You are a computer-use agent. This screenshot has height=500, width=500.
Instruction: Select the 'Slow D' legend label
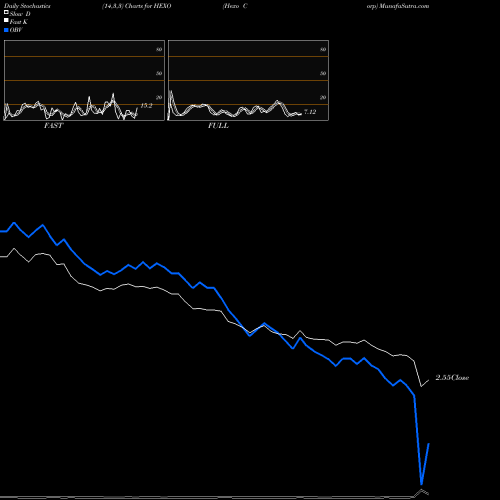[20, 14]
